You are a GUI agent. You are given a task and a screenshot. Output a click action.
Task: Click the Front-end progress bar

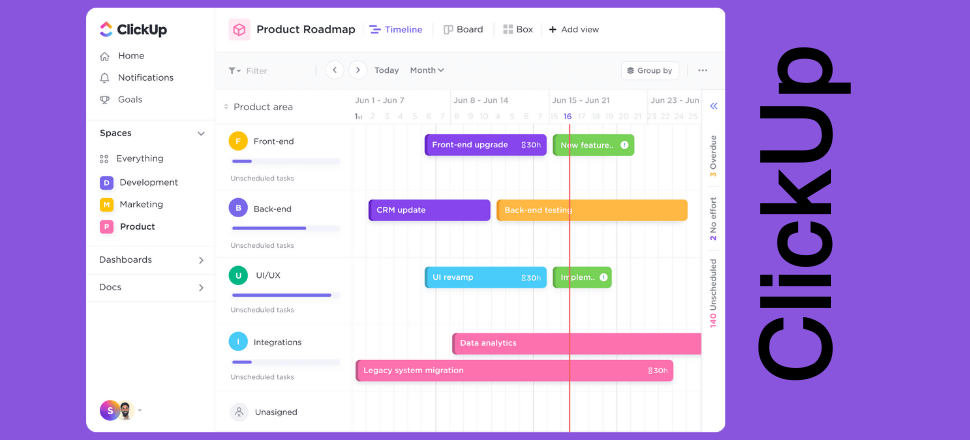click(286, 162)
